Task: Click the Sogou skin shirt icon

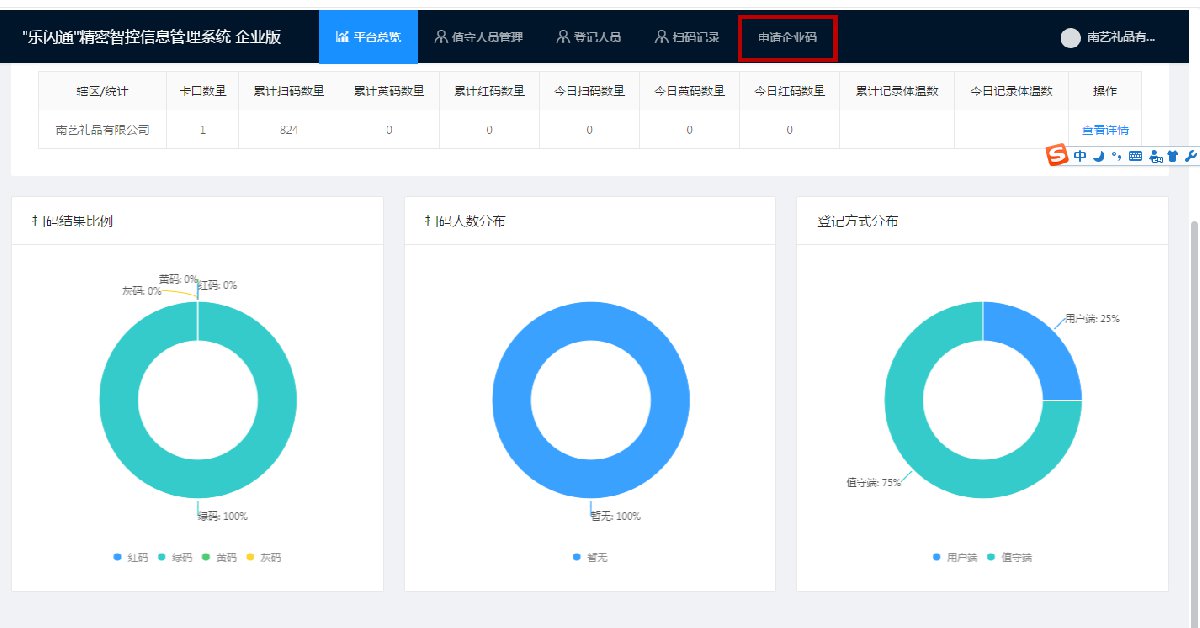Action: point(1171,157)
